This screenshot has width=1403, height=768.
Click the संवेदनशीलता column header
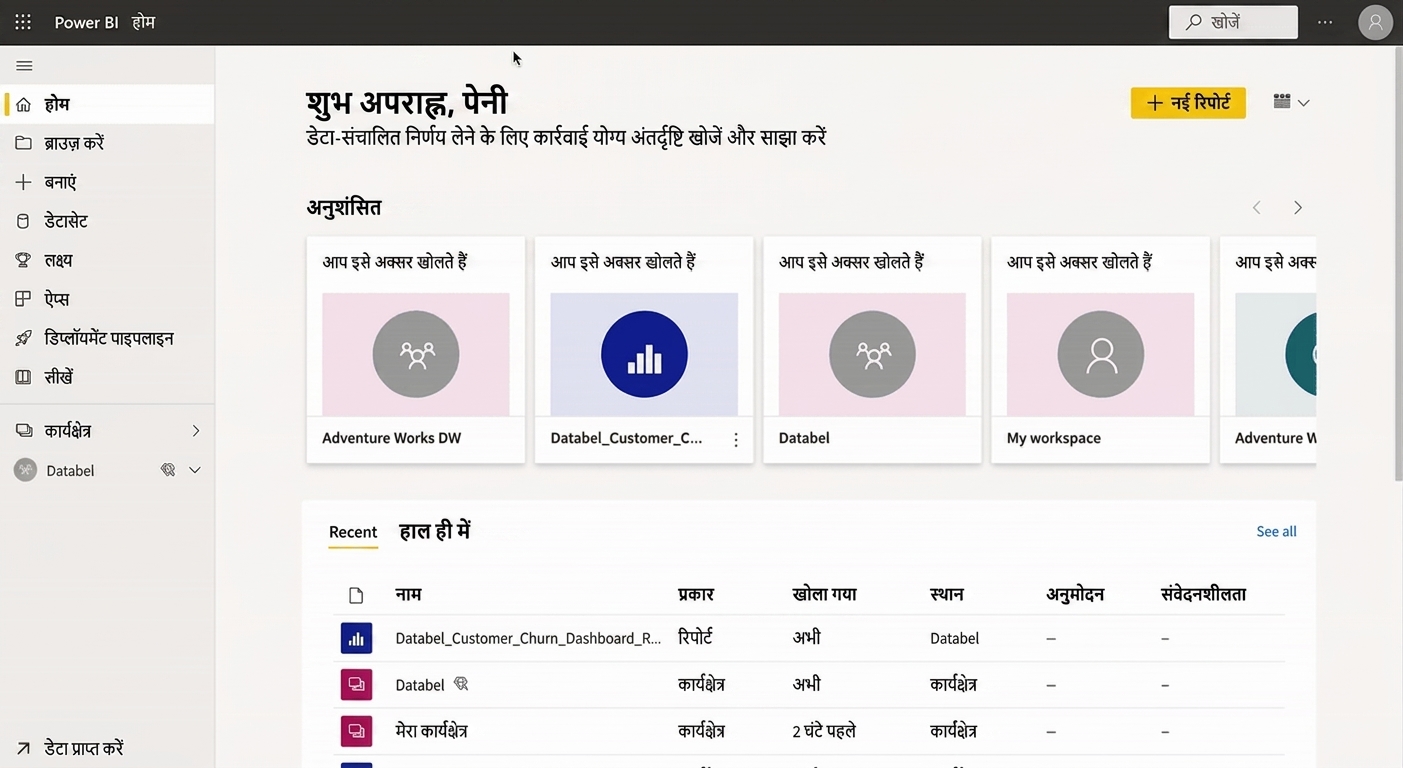coord(1203,594)
